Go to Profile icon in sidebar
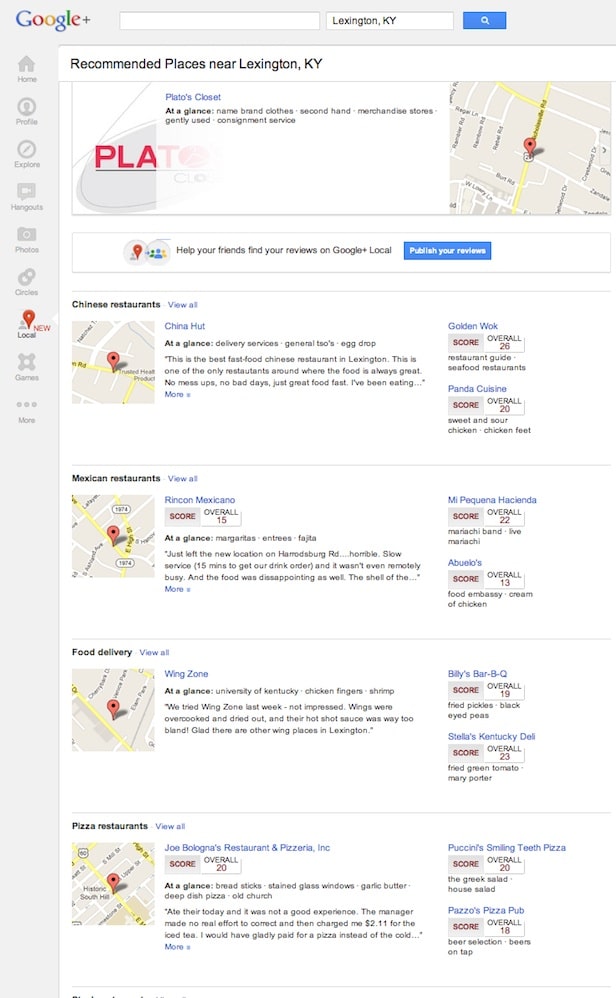The height and width of the screenshot is (998, 616). [x=27, y=110]
